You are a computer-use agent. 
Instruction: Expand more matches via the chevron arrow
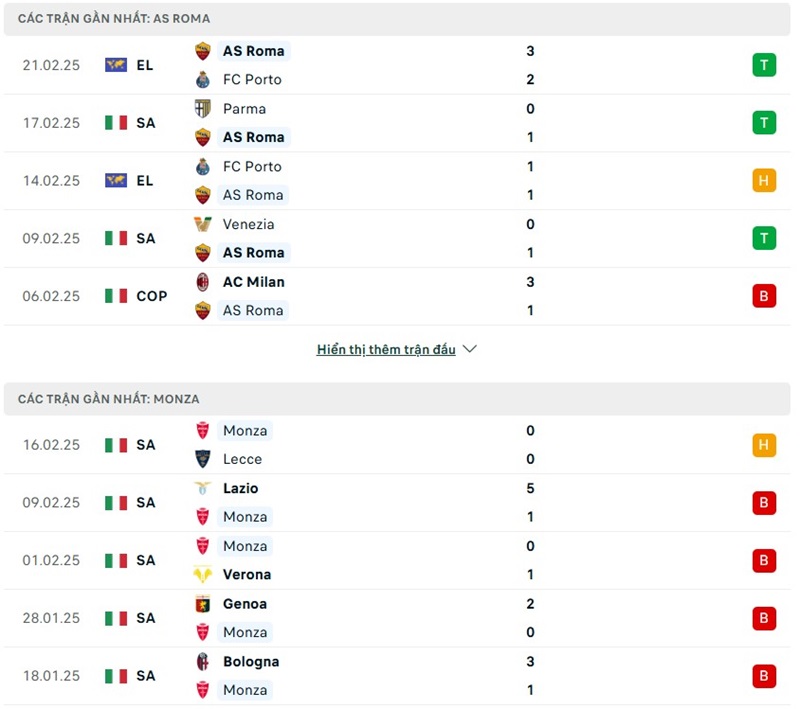470,349
